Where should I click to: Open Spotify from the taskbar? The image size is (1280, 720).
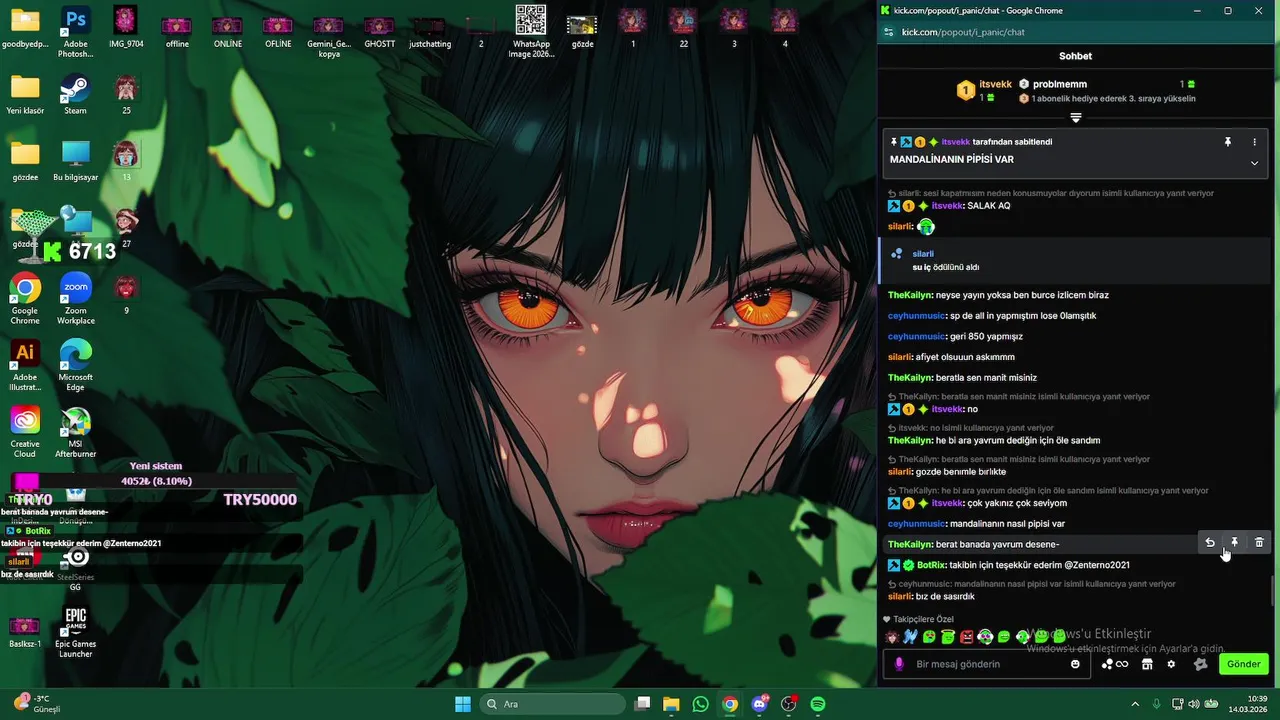click(x=818, y=704)
